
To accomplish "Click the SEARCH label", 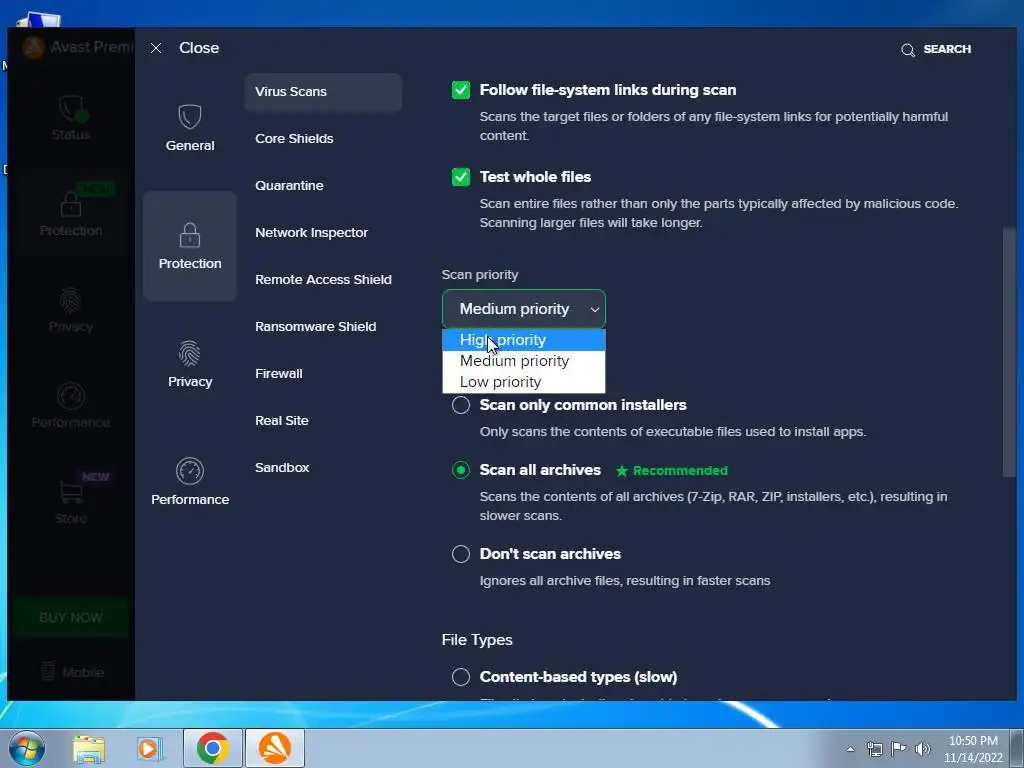I will pyautogui.click(x=947, y=49).
